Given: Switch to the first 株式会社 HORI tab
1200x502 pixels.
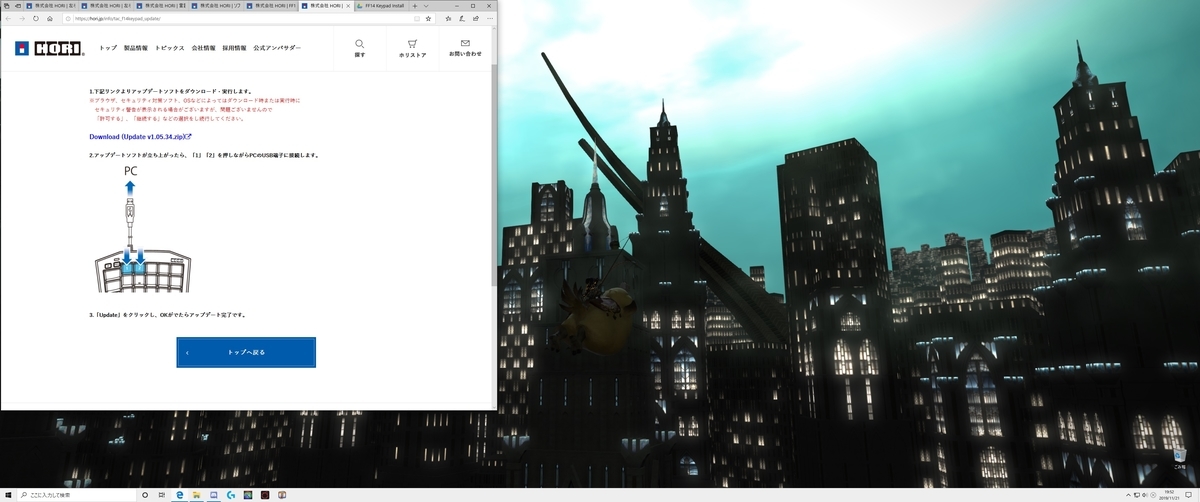Looking at the screenshot, I should [52, 6].
